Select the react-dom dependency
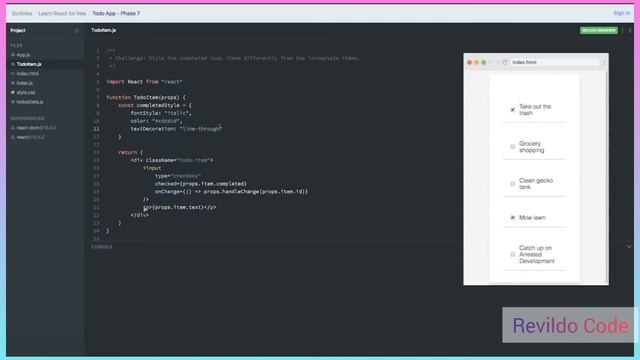 click(x=36, y=128)
